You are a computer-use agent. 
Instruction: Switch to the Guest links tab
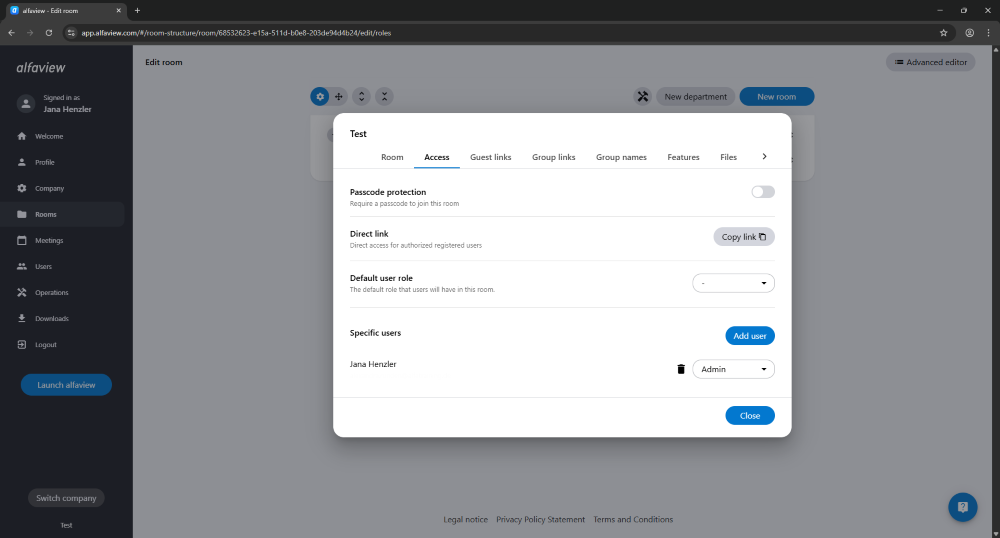click(x=490, y=157)
